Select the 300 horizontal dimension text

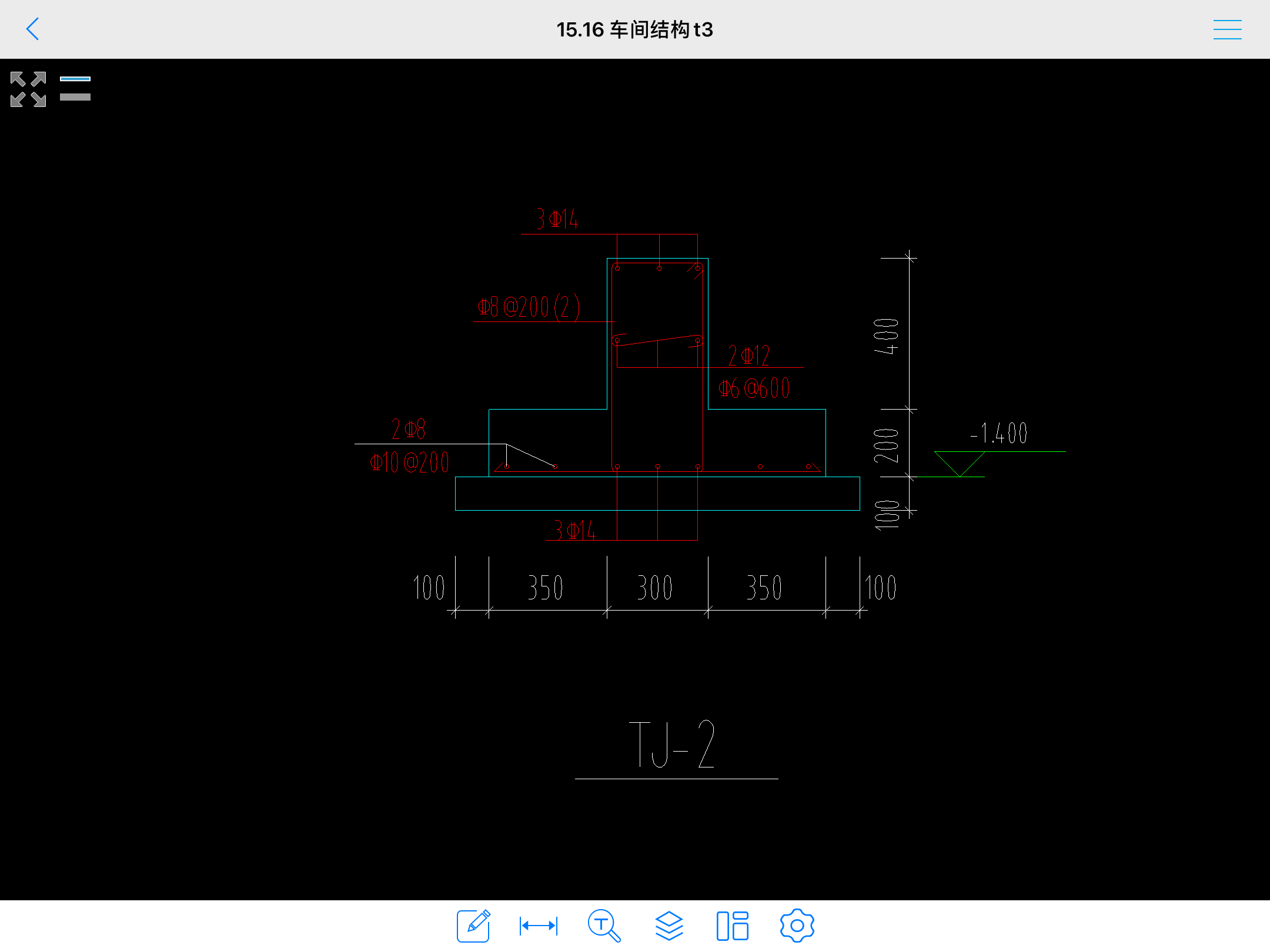click(x=655, y=588)
